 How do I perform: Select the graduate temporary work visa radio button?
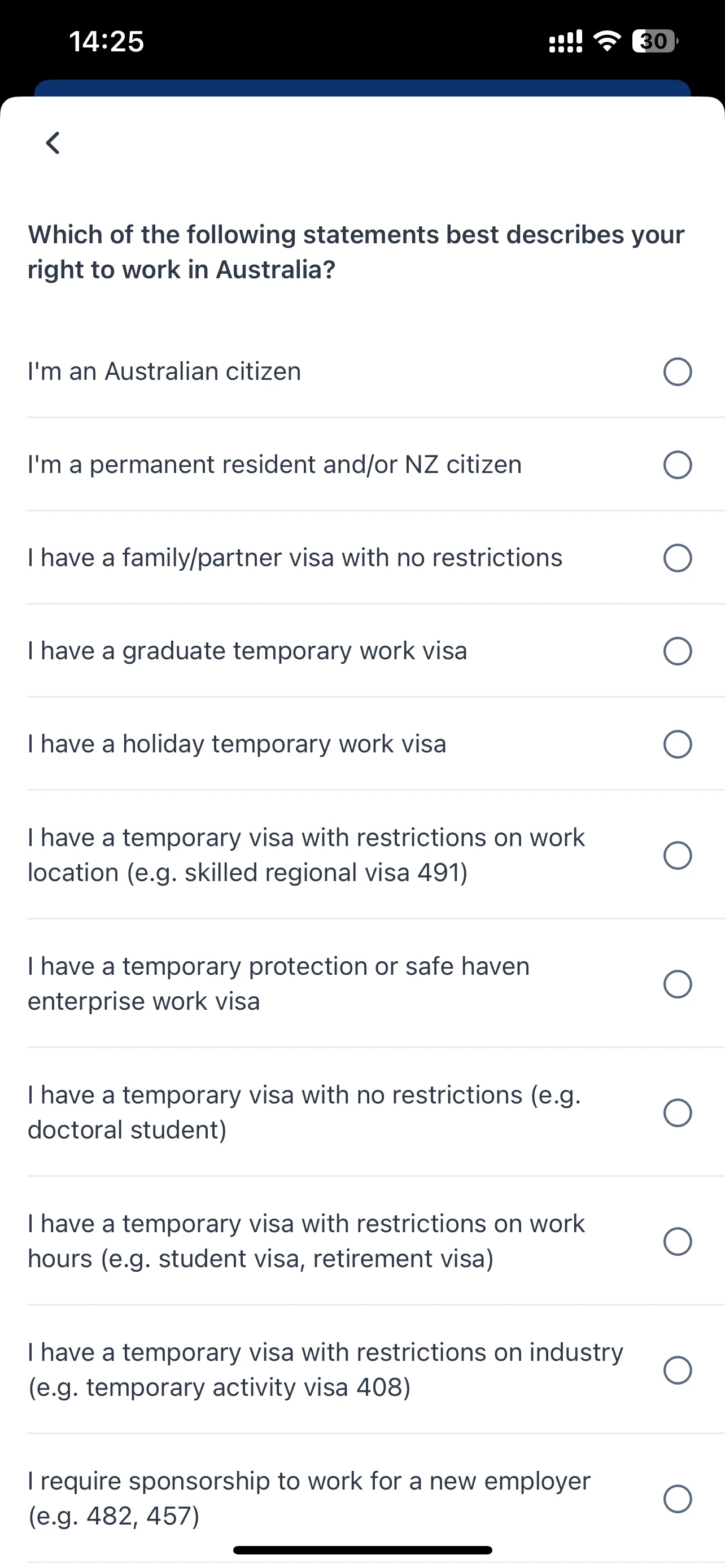click(x=678, y=651)
